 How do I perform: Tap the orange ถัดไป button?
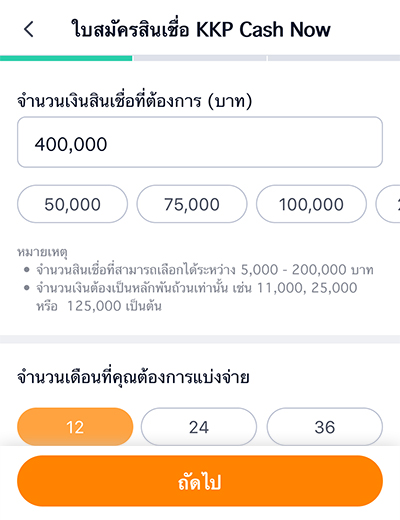(x=200, y=481)
